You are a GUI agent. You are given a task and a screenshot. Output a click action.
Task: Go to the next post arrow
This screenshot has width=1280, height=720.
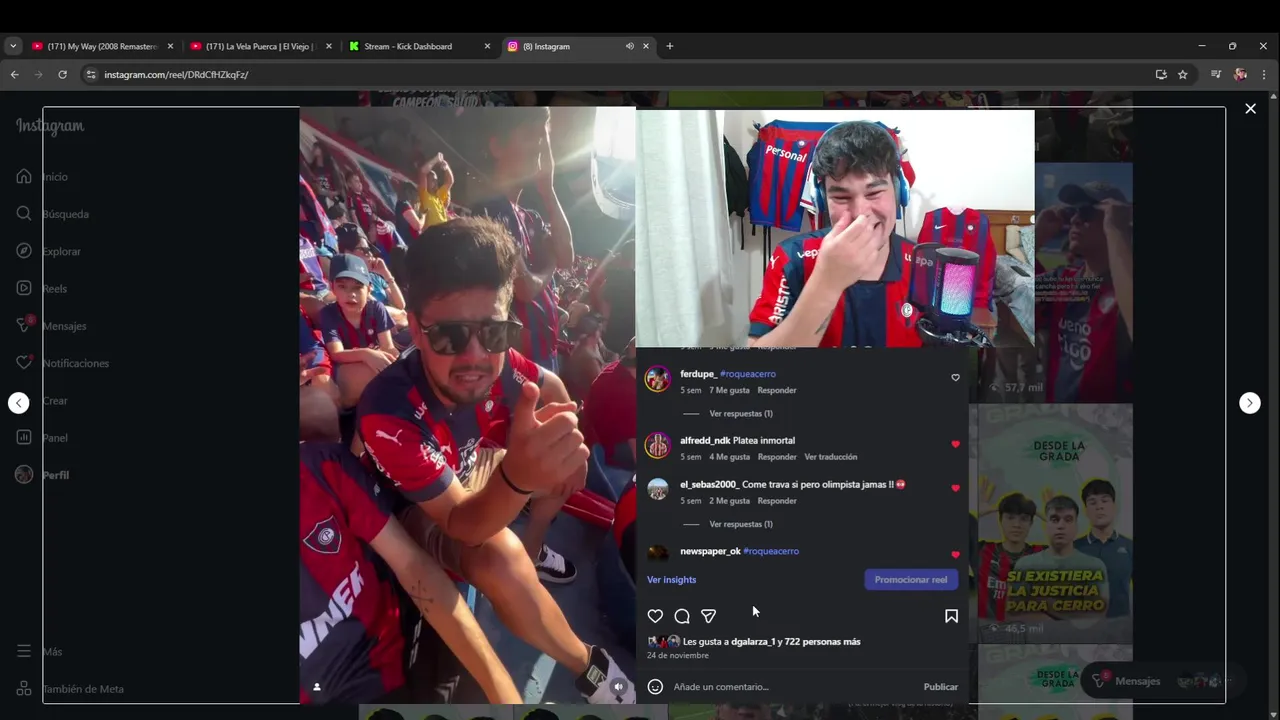(1250, 403)
